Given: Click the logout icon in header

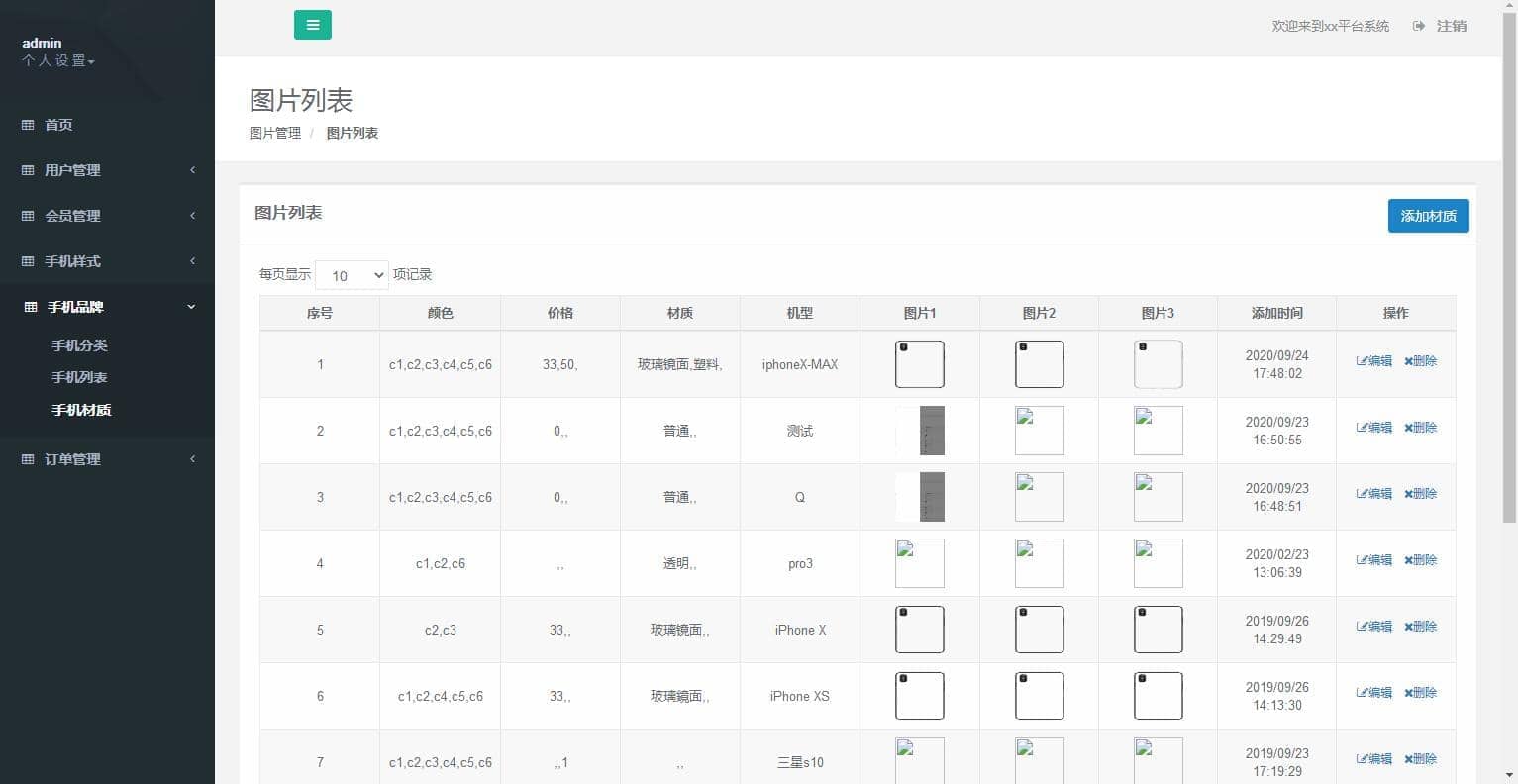Looking at the screenshot, I should (x=1419, y=26).
